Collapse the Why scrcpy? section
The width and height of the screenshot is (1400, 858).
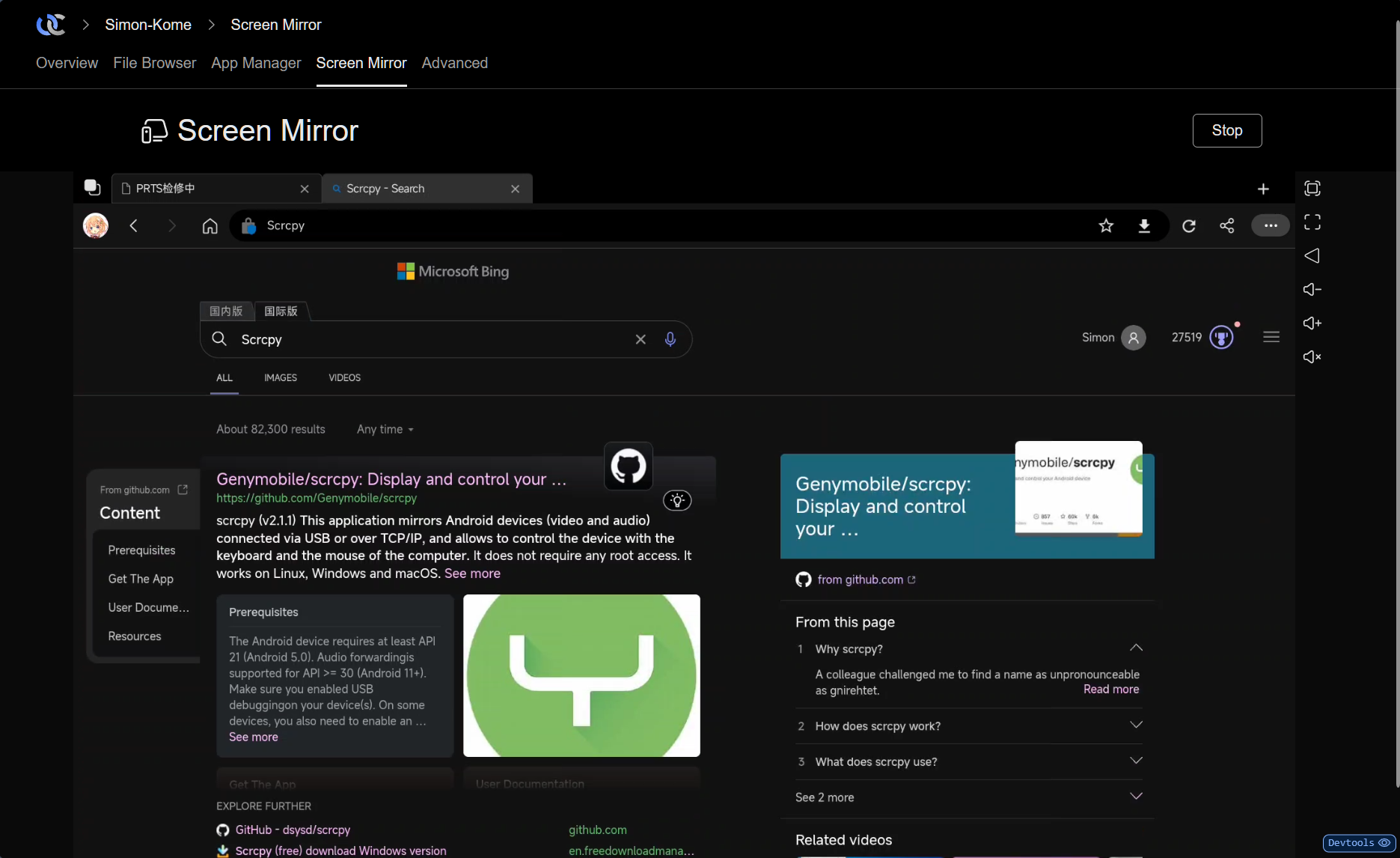[1135, 647]
